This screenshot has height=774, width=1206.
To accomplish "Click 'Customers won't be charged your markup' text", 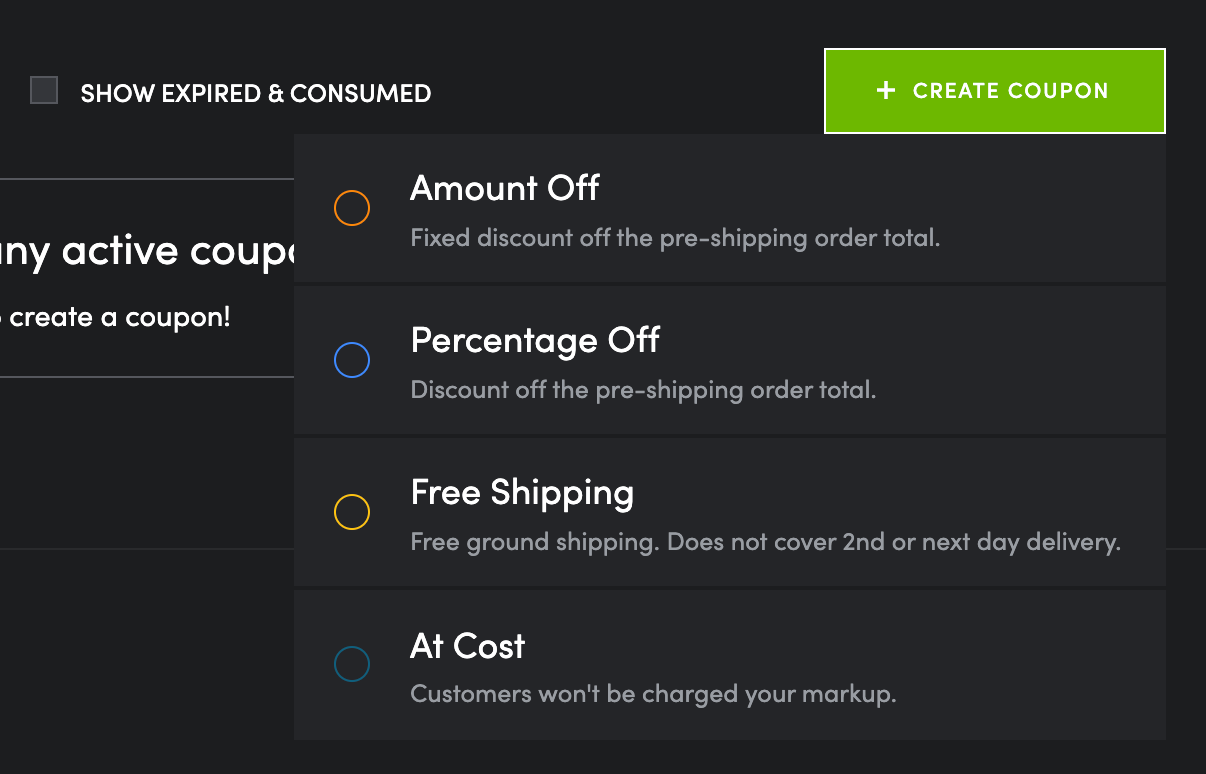I will [x=653, y=694].
